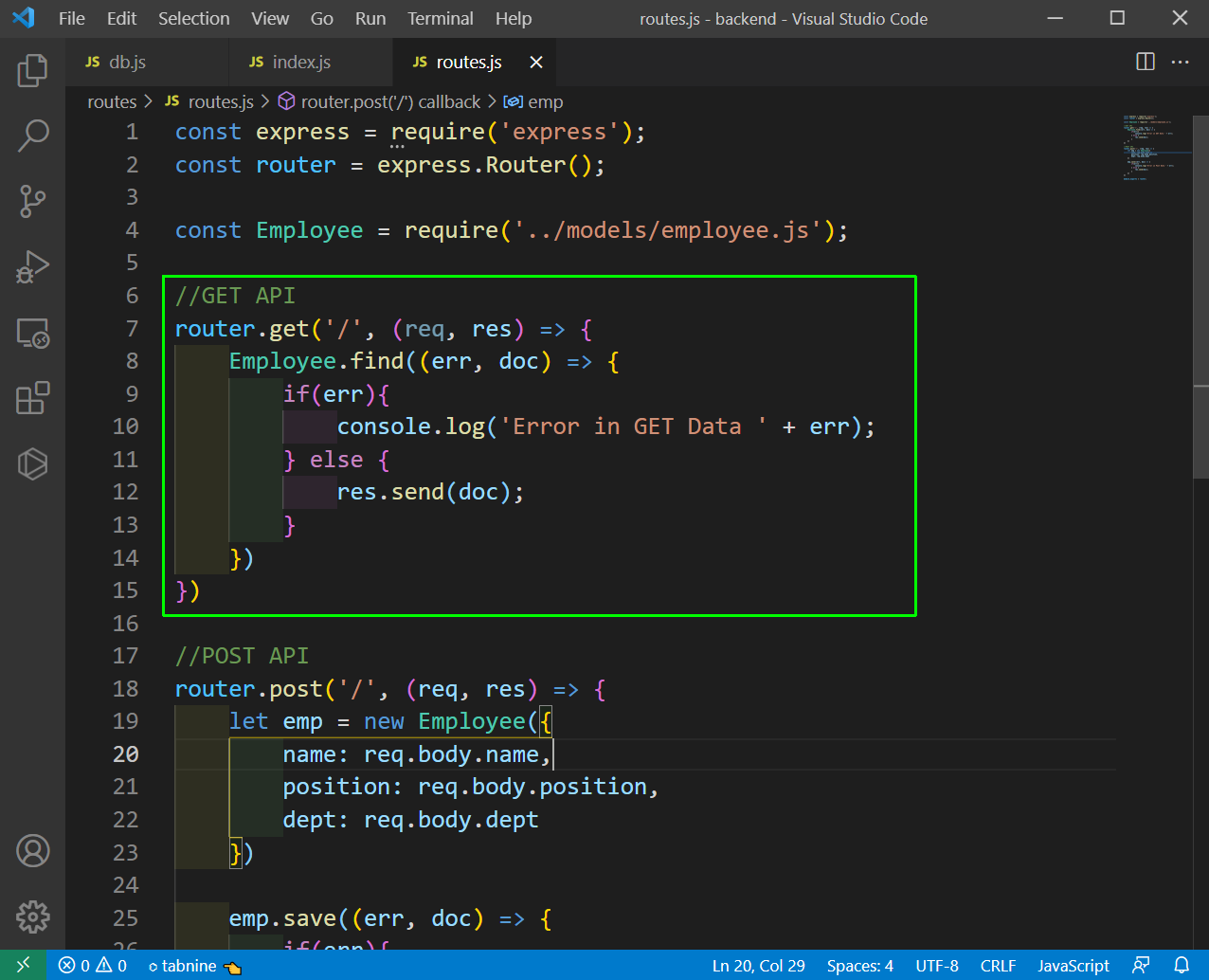Open the hexagon-shaped extension view
This screenshot has height=980, width=1209.
pos(32,463)
